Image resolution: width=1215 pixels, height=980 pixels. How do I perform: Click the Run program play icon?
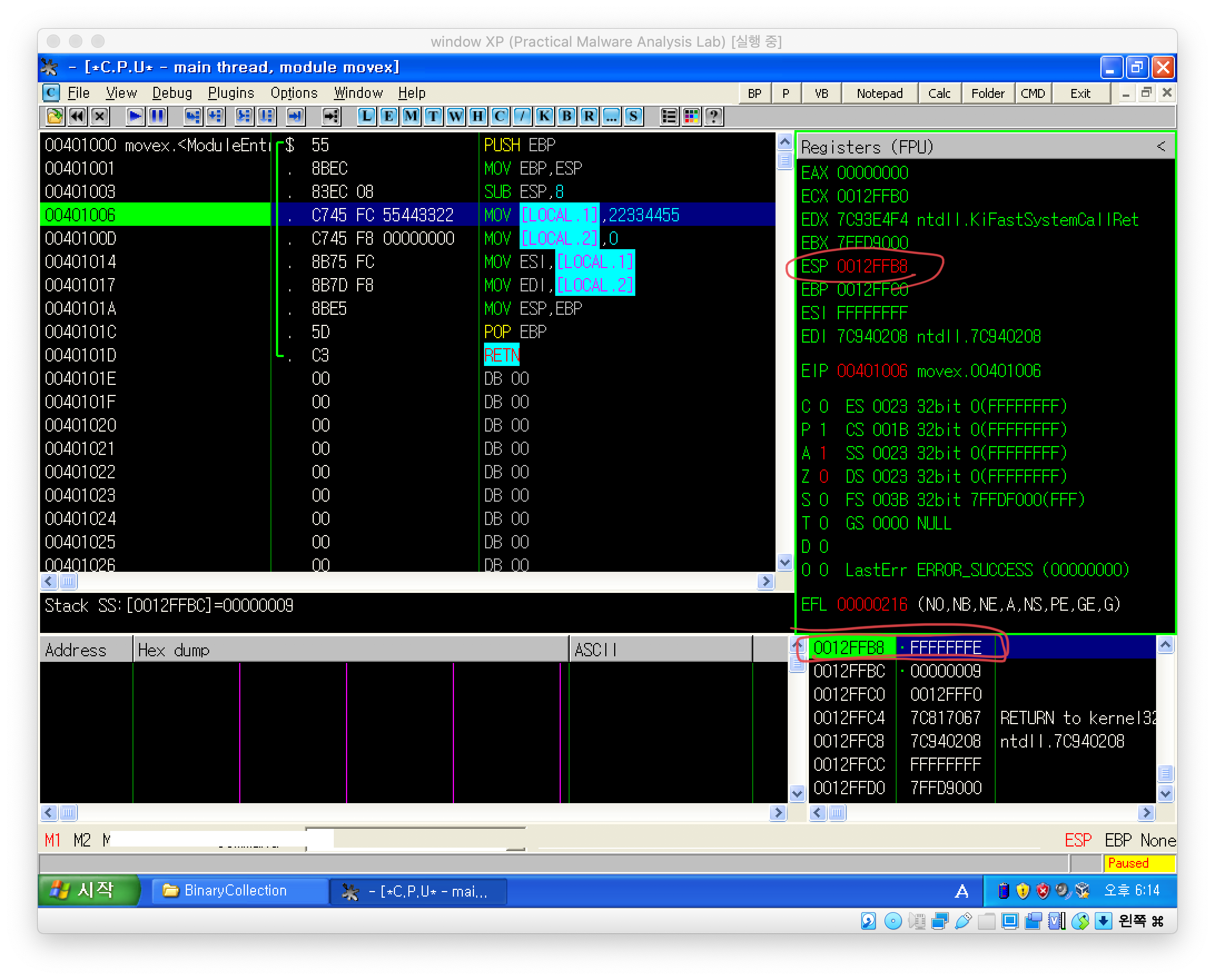point(135,117)
